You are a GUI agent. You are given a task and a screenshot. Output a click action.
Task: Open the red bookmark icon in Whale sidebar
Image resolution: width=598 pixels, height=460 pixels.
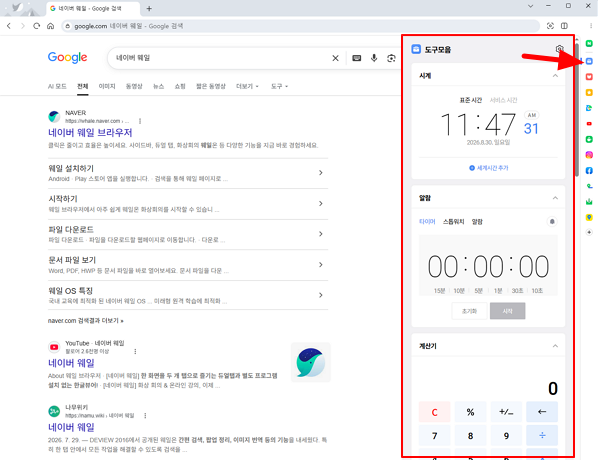tap(589, 77)
